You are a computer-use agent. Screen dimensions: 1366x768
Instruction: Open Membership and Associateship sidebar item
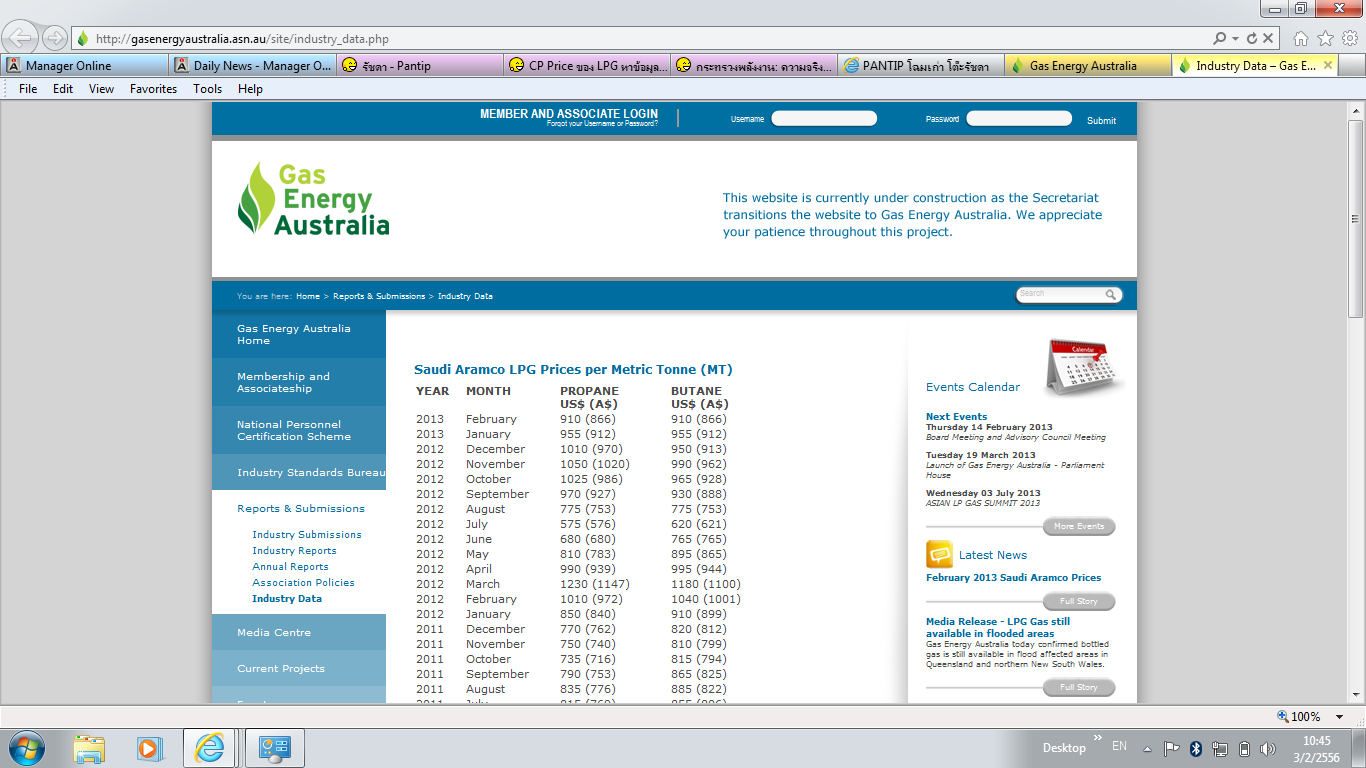tap(298, 382)
